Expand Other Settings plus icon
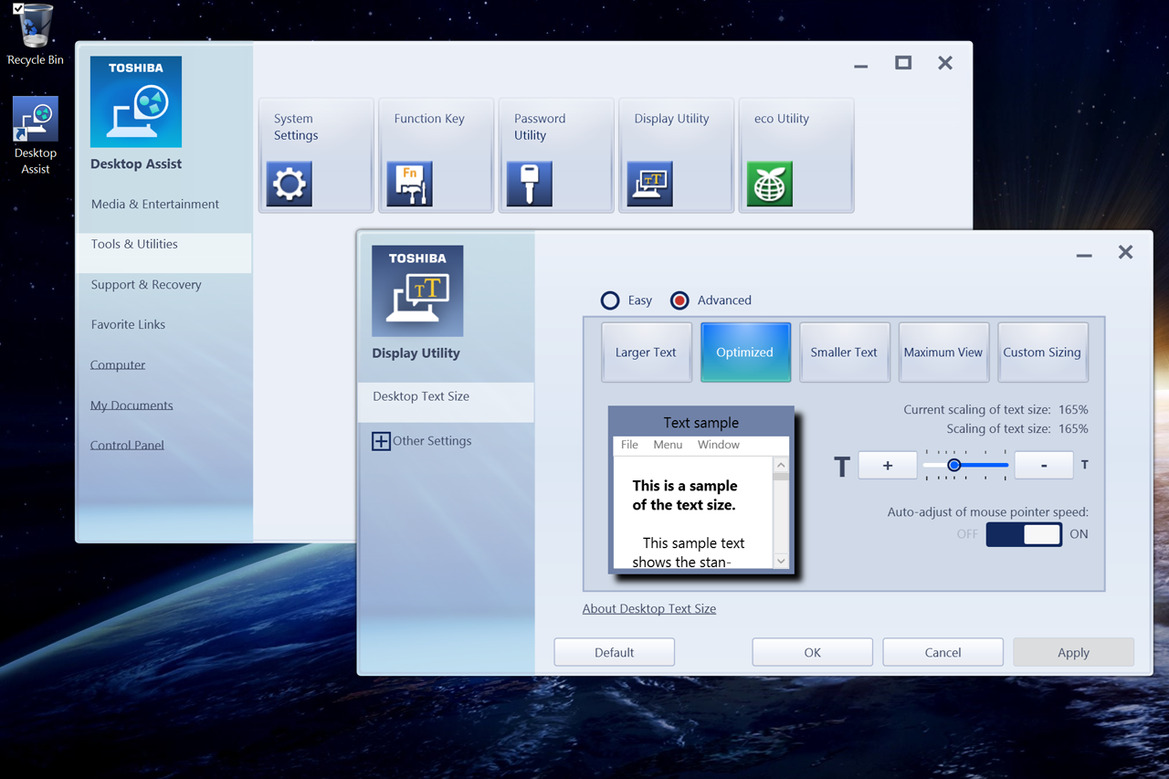This screenshot has width=1169, height=779. coord(381,441)
